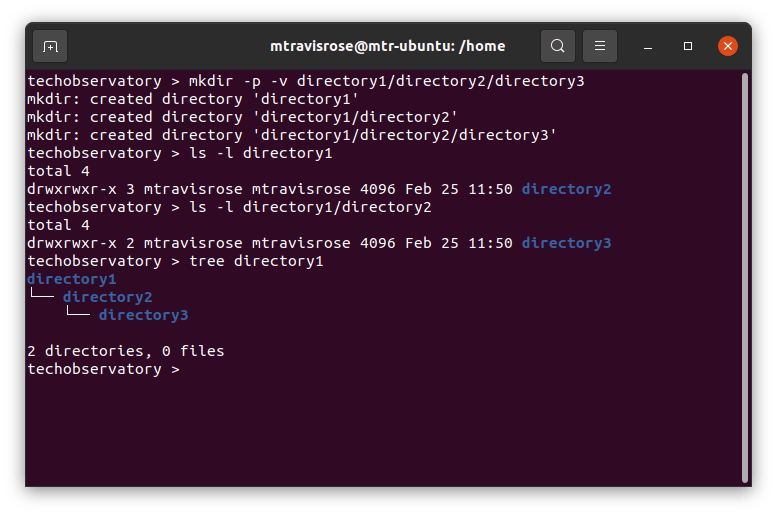Maximize the terminal window

coord(688,46)
